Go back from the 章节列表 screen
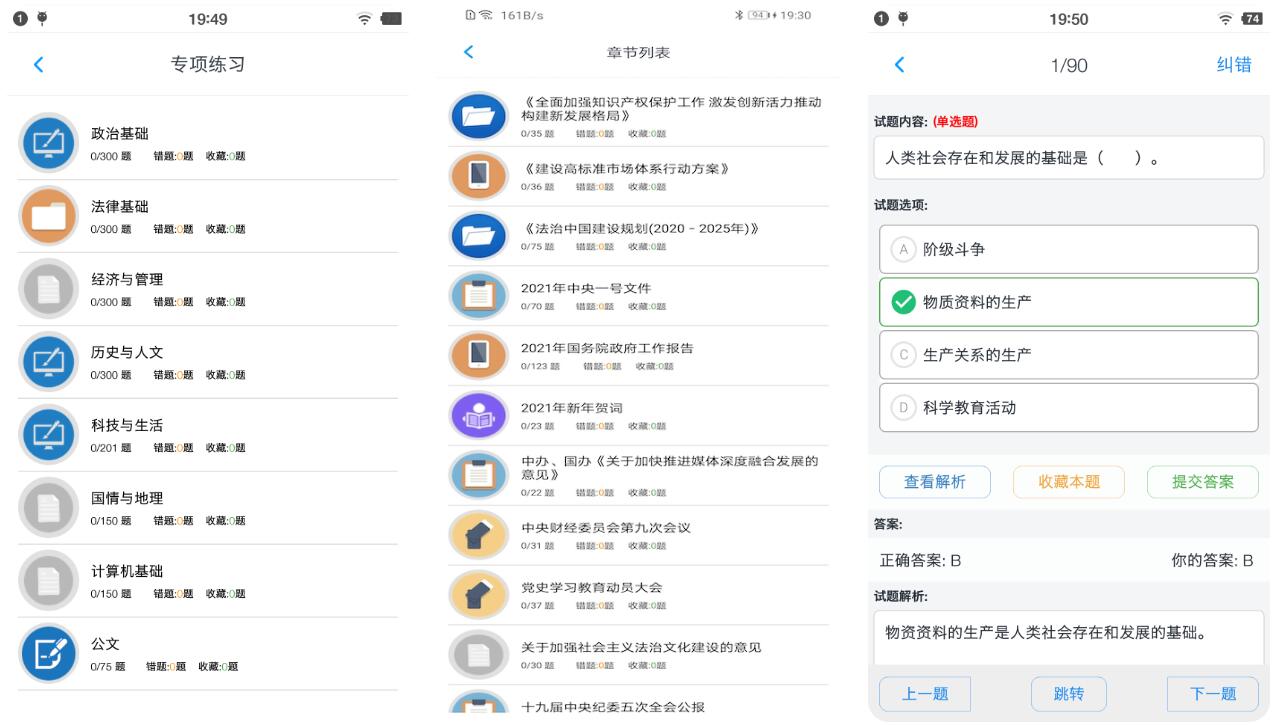The width and height of the screenshot is (1277, 725). 469,52
